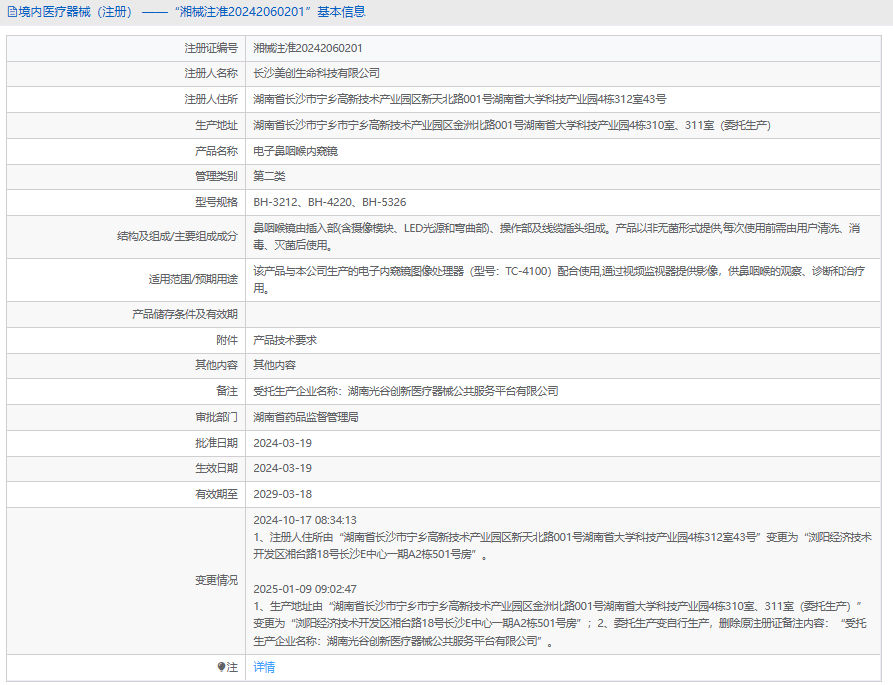Click the 变更情况 row label
This screenshot has height=685, width=893.
[216, 580]
